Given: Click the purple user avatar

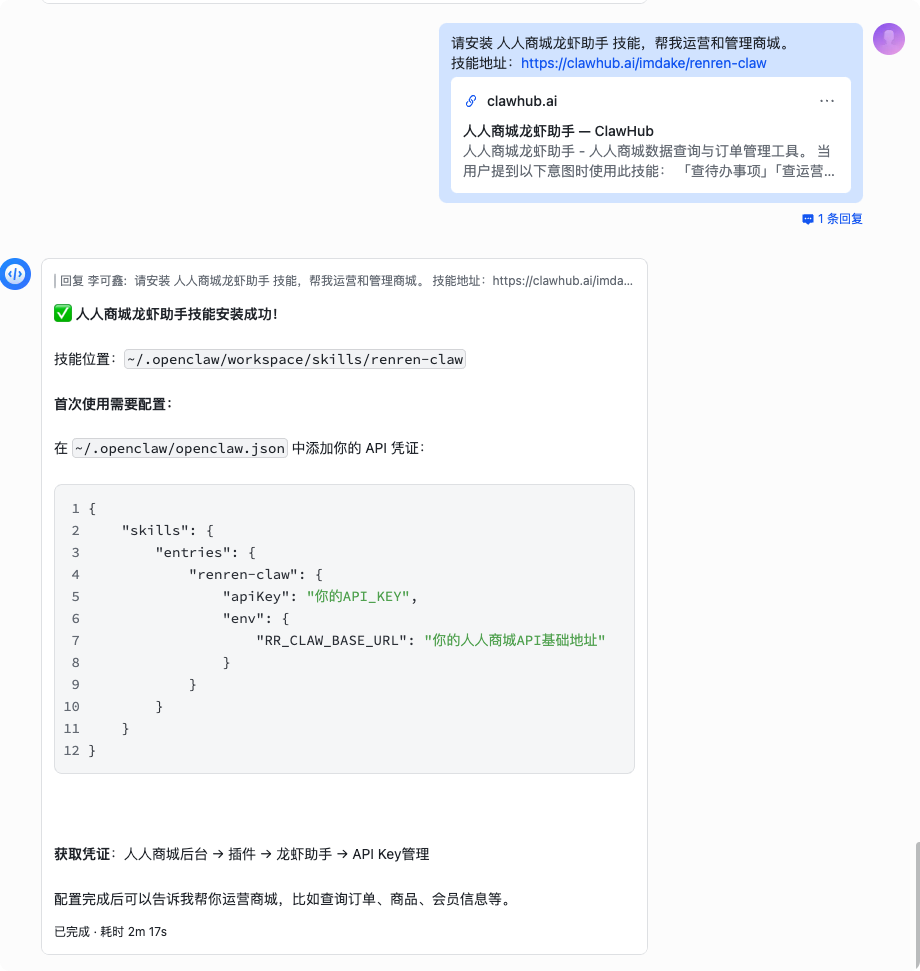Looking at the screenshot, I should (889, 39).
